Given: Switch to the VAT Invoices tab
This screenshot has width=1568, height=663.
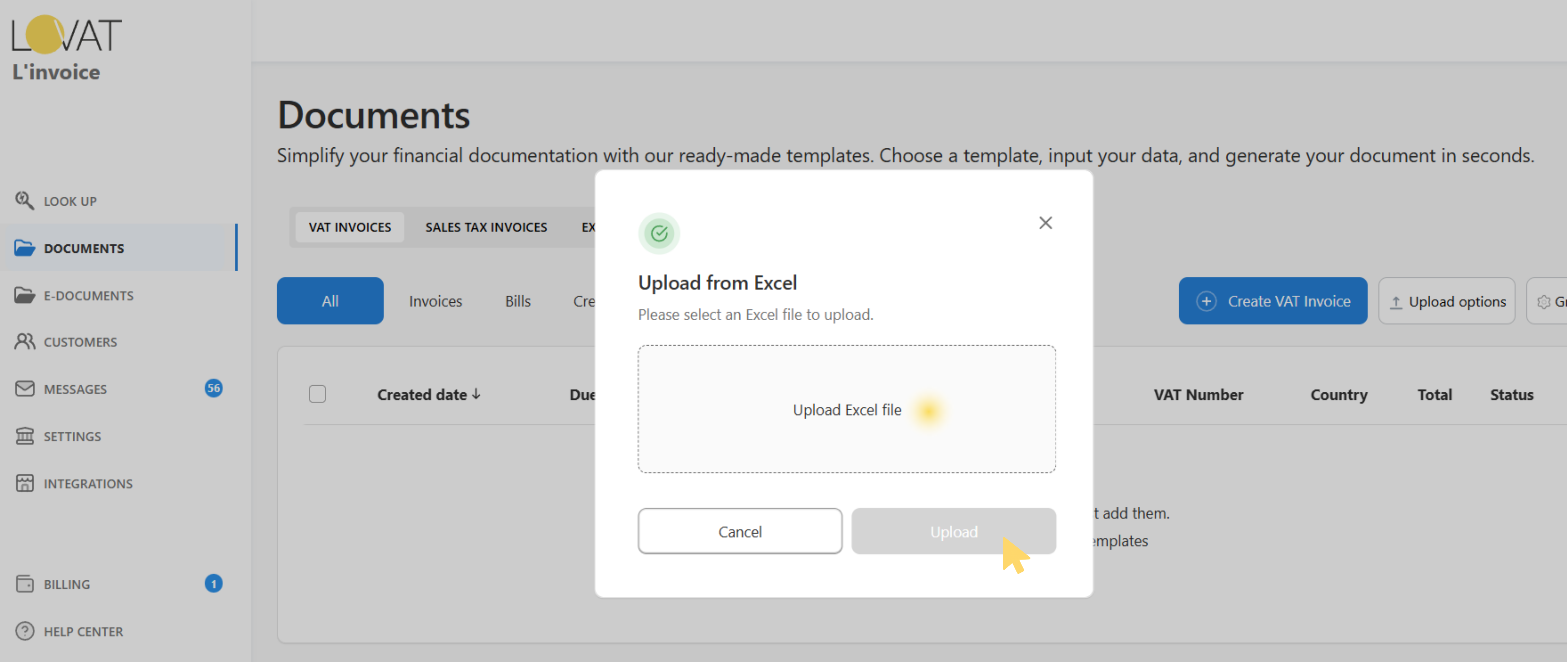Looking at the screenshot, I should click(x=349, y=227).
